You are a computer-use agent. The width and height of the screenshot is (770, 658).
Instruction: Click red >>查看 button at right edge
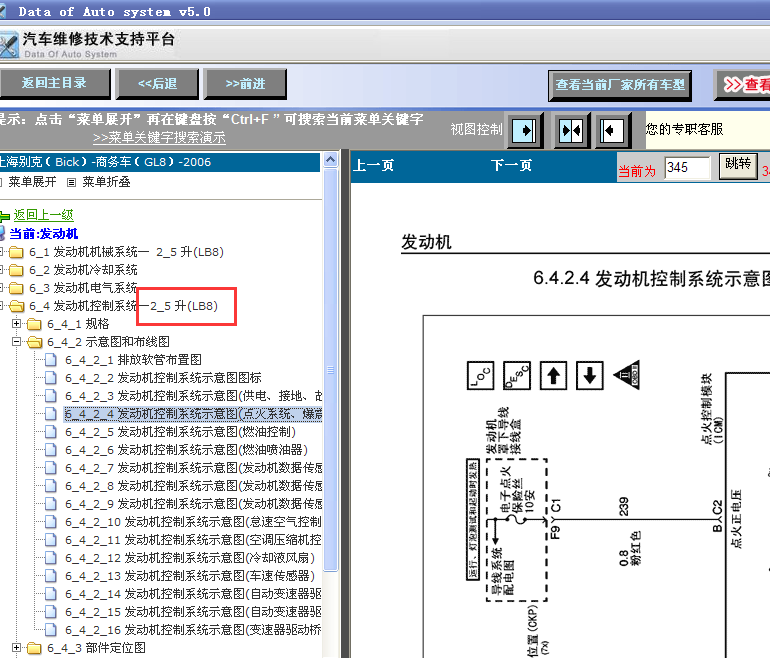tap(743, 85)
